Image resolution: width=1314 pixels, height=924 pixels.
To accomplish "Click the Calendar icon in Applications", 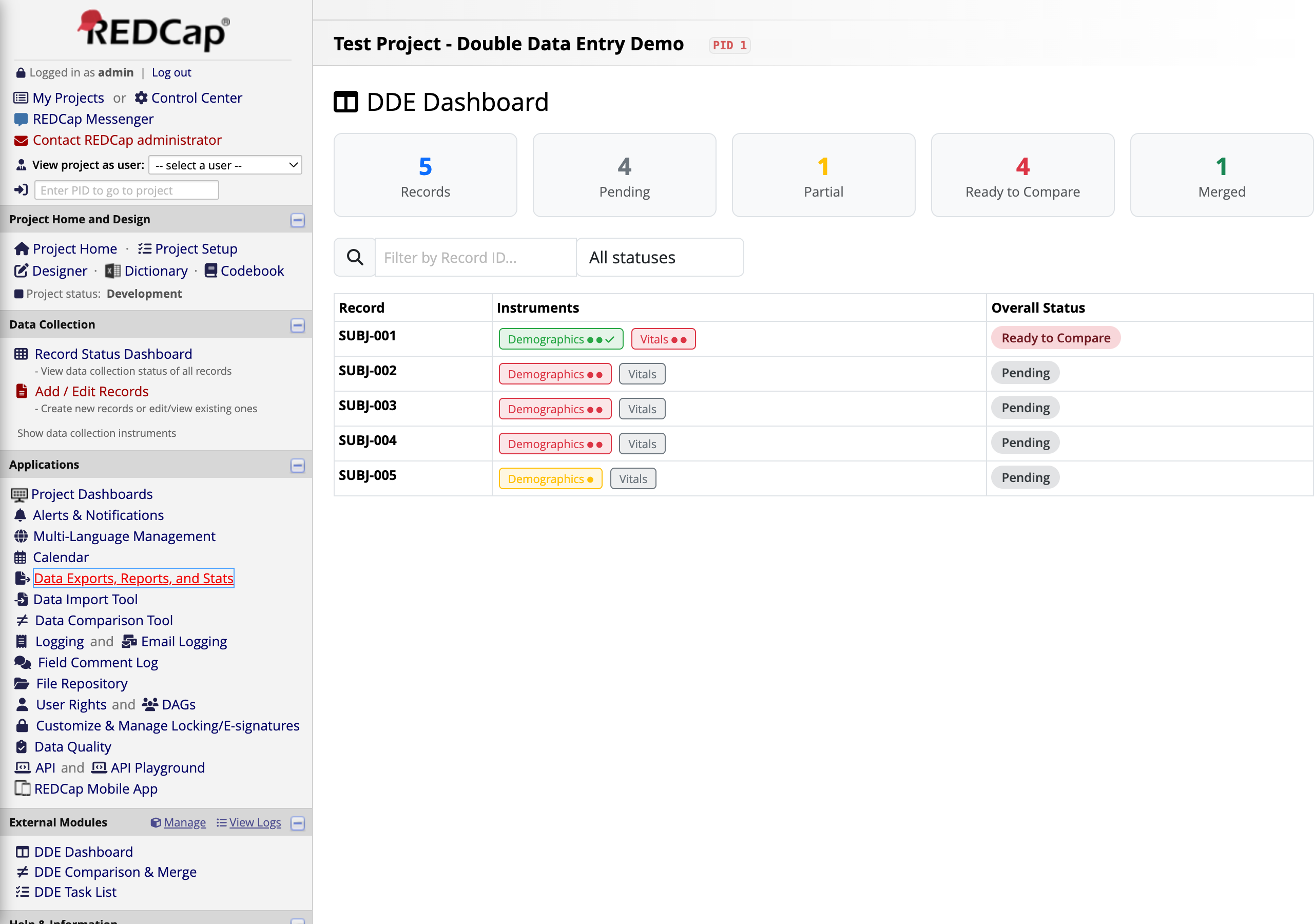I will [x=20, y=557].
